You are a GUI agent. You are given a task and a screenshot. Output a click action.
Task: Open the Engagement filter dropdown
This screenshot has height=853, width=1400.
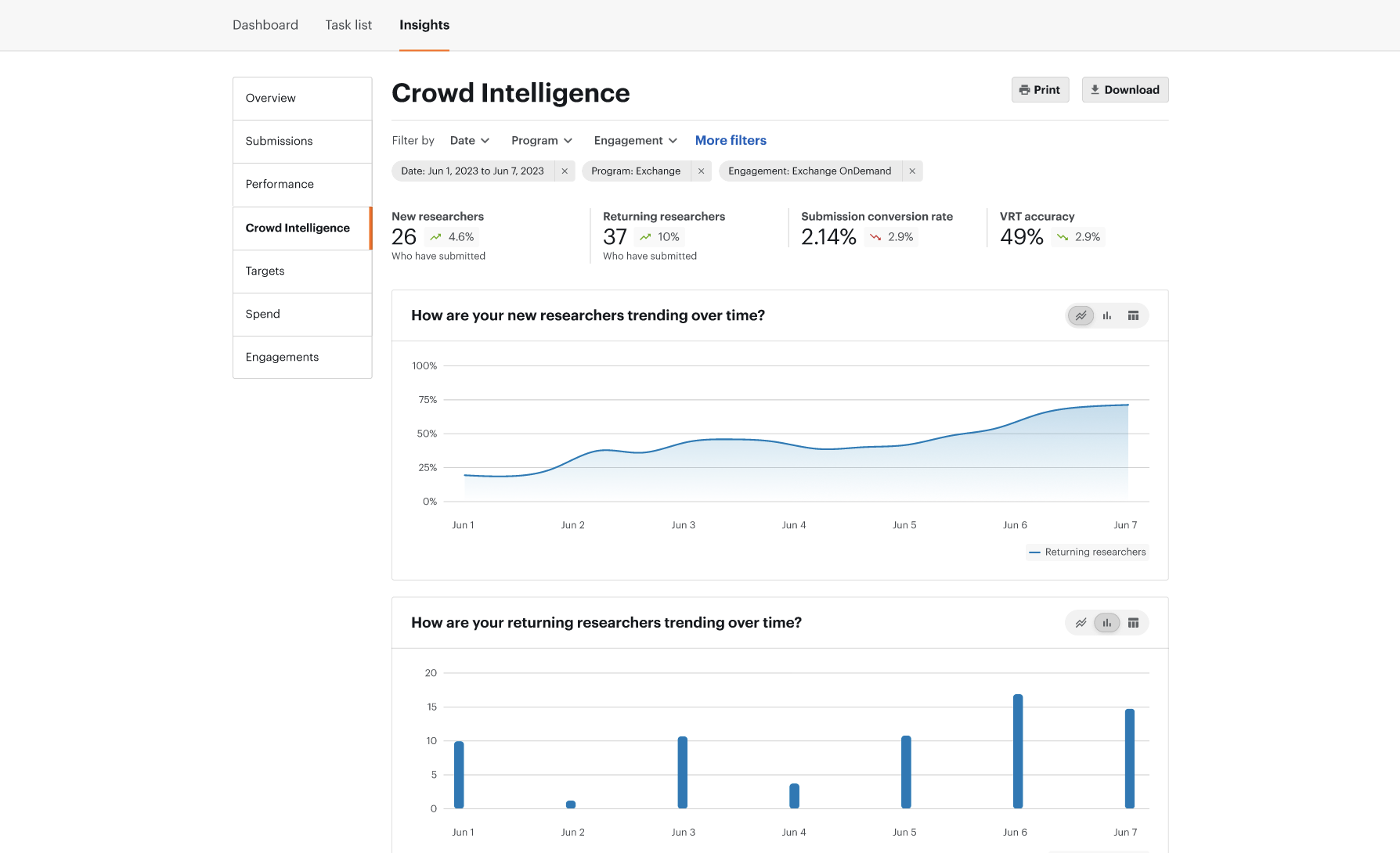[635, 141]
